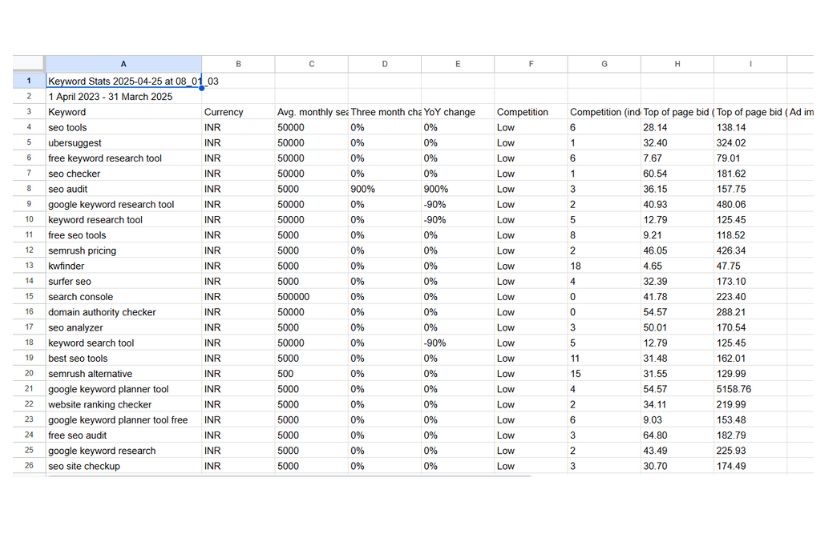This screenshot has width=826, height=551.
Task: Click the 'Keyword' header cell
Action: pyautogui.click(x=123, y=112)
